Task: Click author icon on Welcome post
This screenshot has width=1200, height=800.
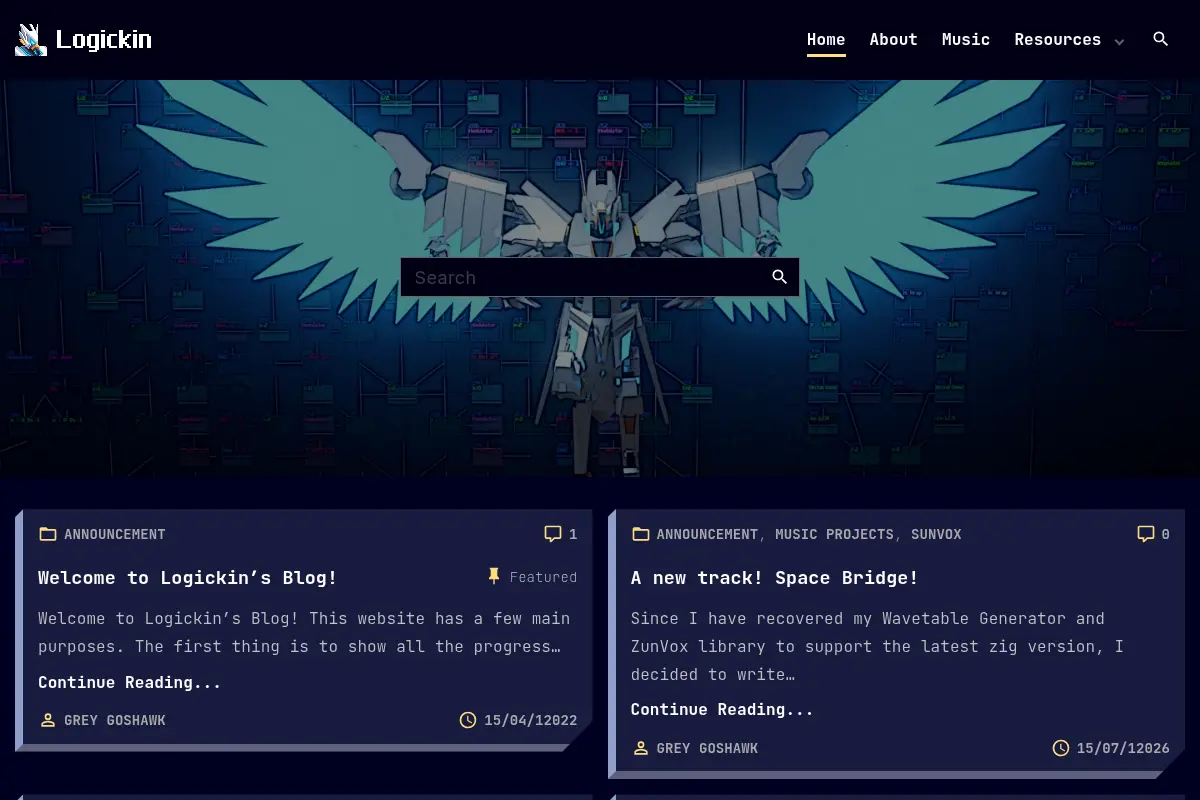Action: pos(47,720)
